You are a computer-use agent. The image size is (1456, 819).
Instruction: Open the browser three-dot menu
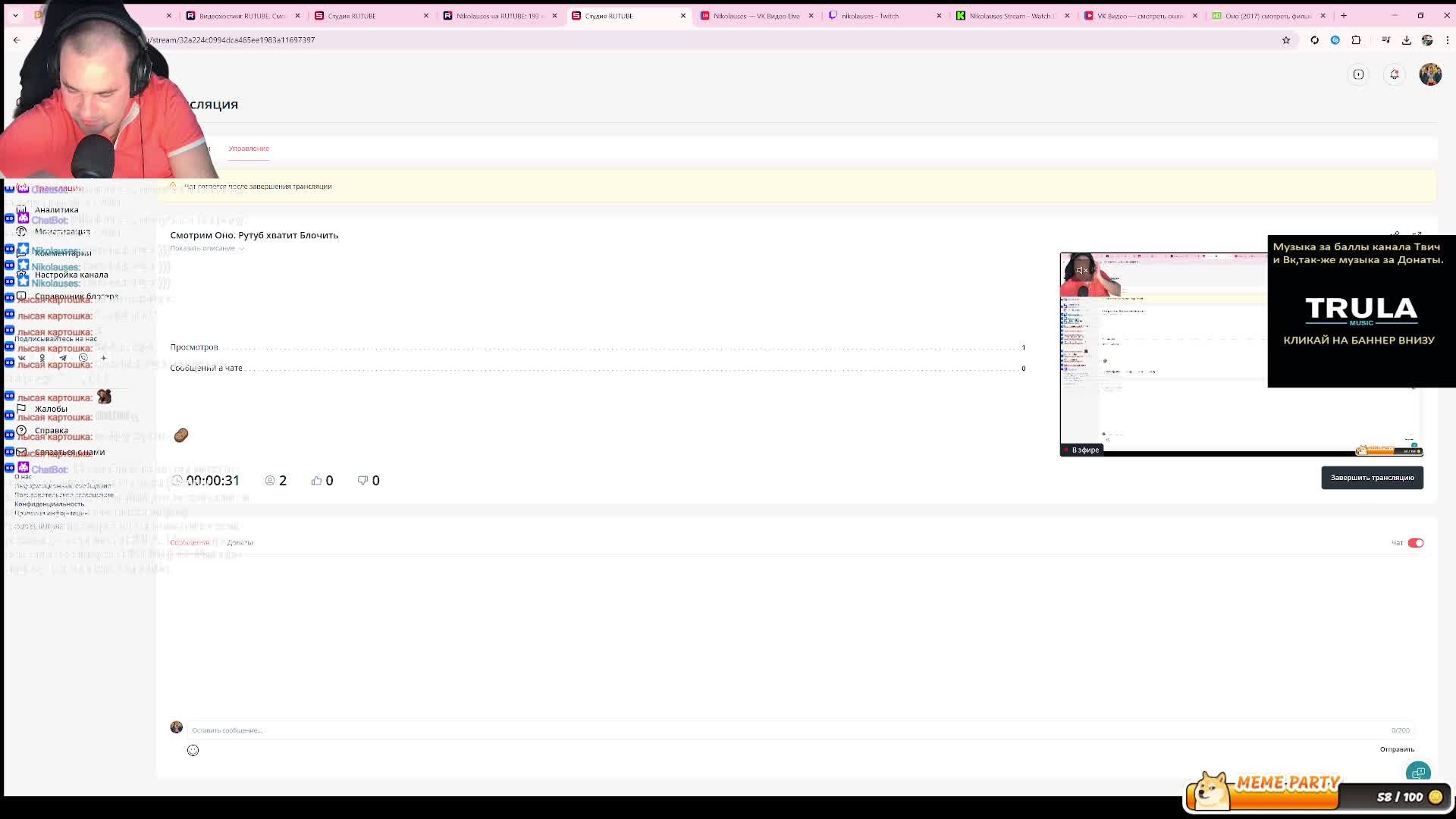point(1447,40)
